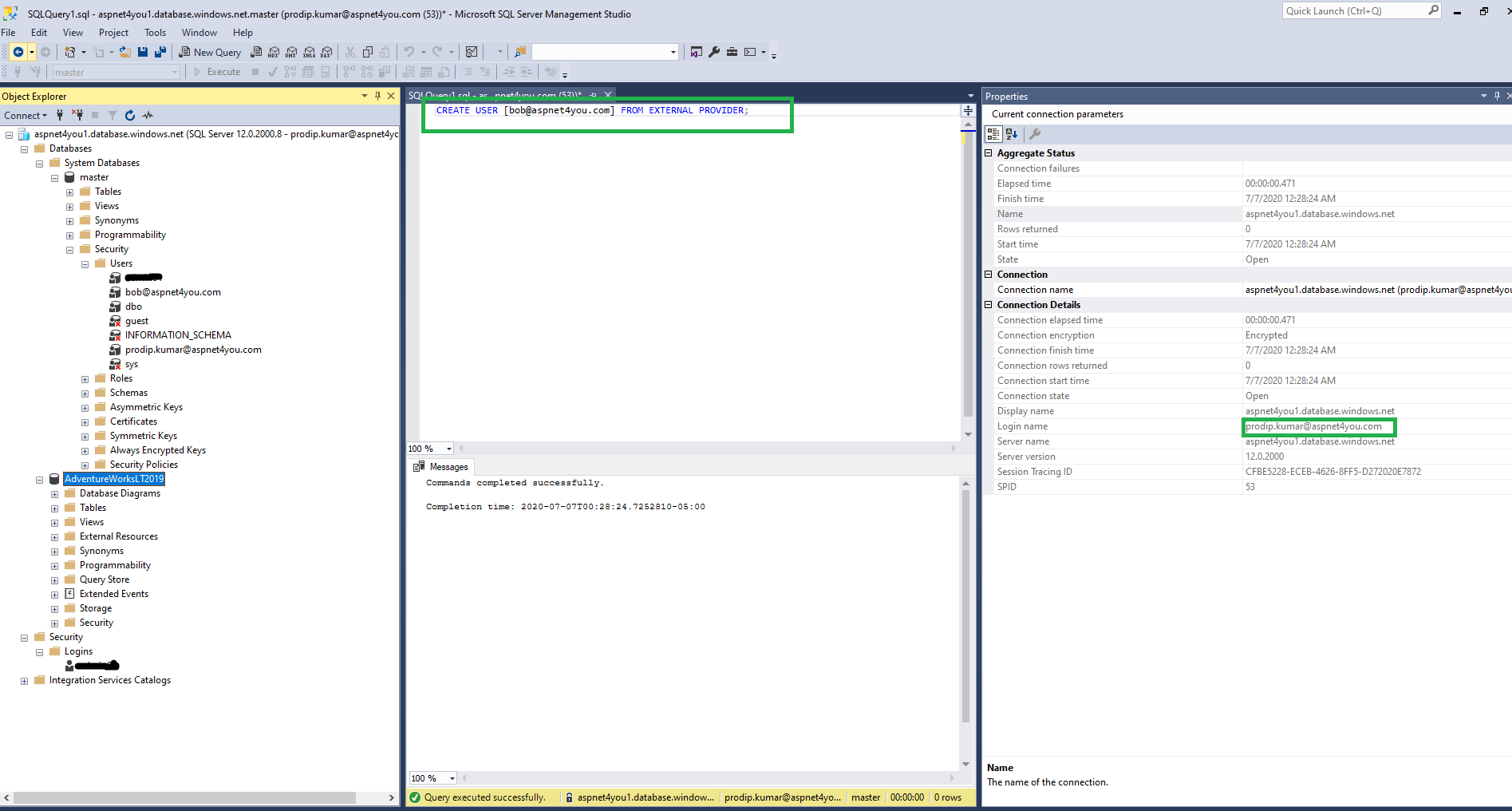1512x811 pixels.
Task: Open Activity Monitor icon in Object Explorer
Action: 148,115
